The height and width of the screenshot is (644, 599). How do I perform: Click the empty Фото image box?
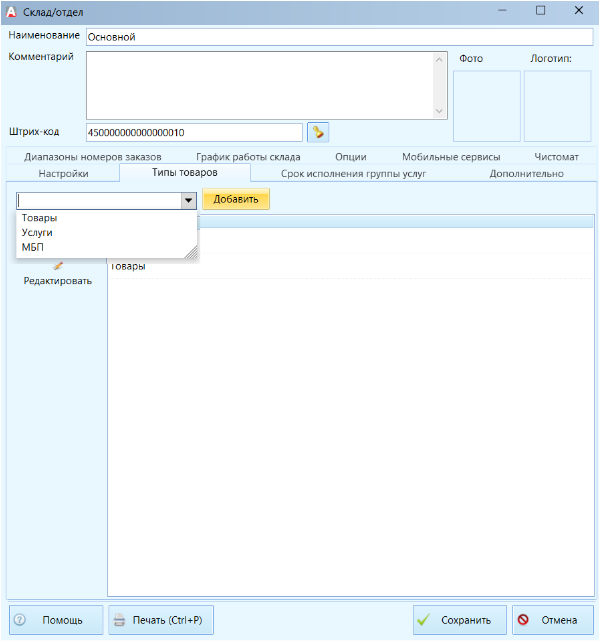pyautogui.click(x=487, y=106)
